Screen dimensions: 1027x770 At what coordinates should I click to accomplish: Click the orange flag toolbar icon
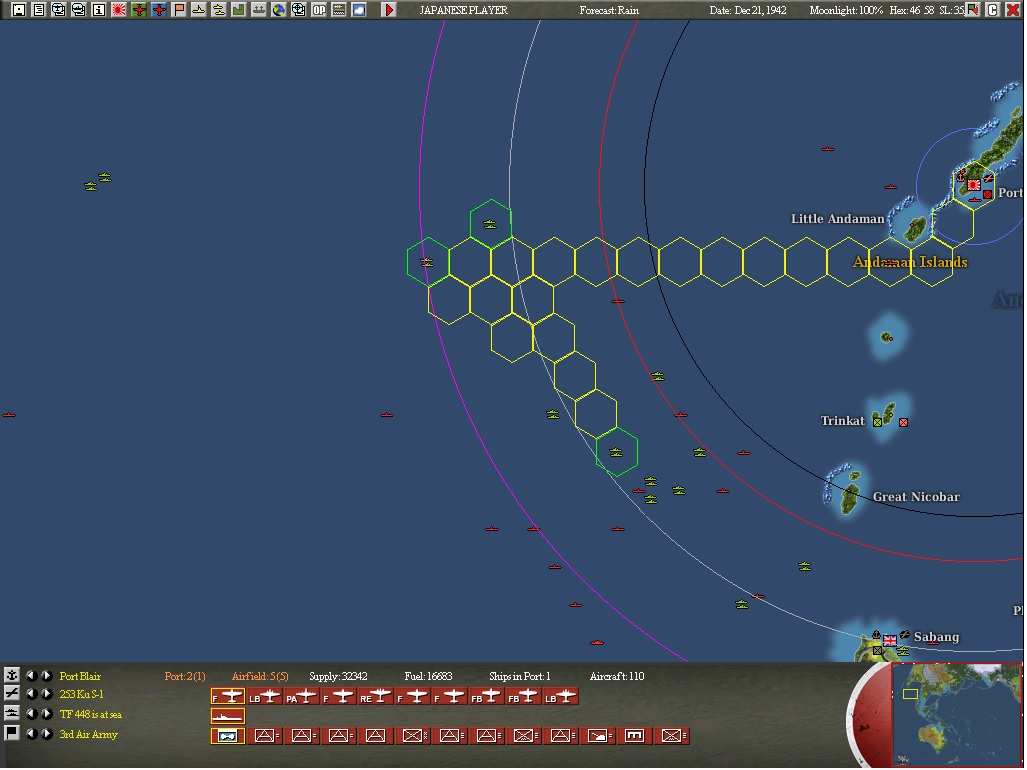179,10
